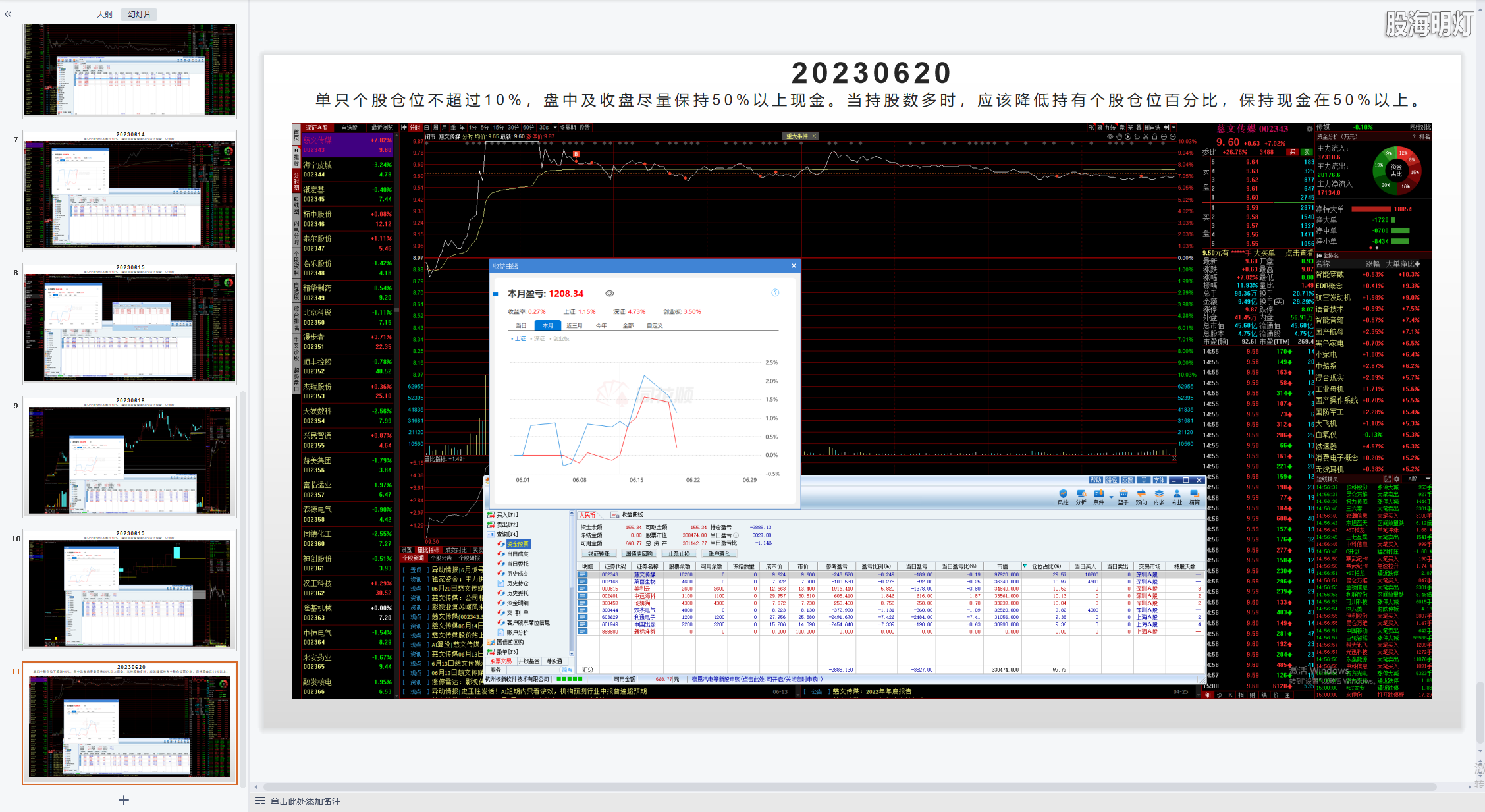1485x812 pixels.
Task: Open the notes icon beside 单击此处添加备注
Action: point(259,801)
